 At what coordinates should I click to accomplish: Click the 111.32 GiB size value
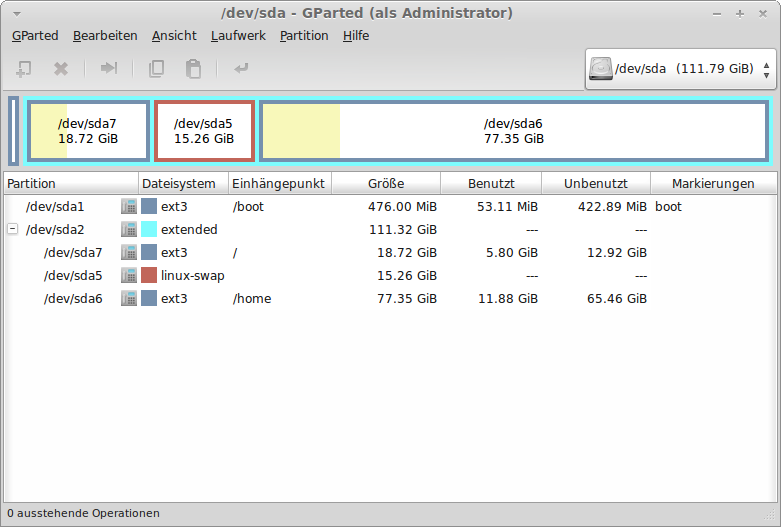tap(402, 229)
